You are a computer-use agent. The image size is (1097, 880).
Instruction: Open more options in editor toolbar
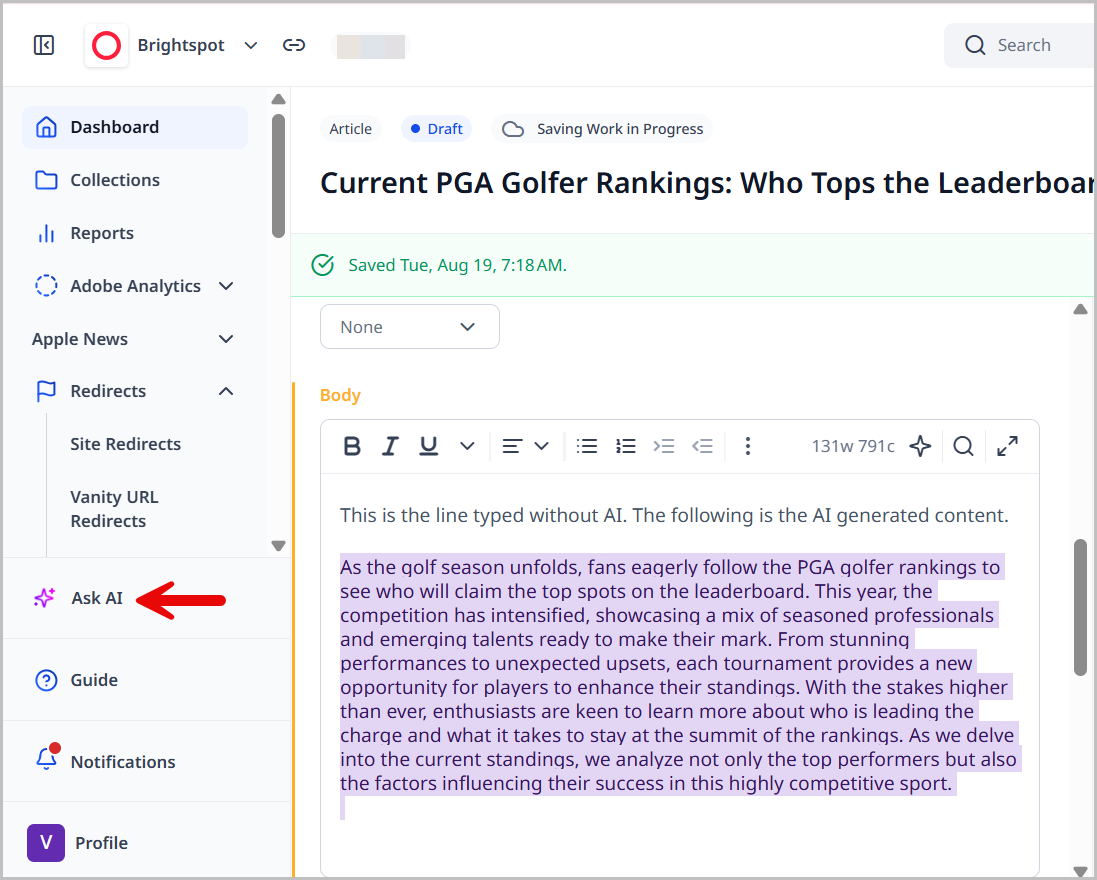tap(747, 446)
